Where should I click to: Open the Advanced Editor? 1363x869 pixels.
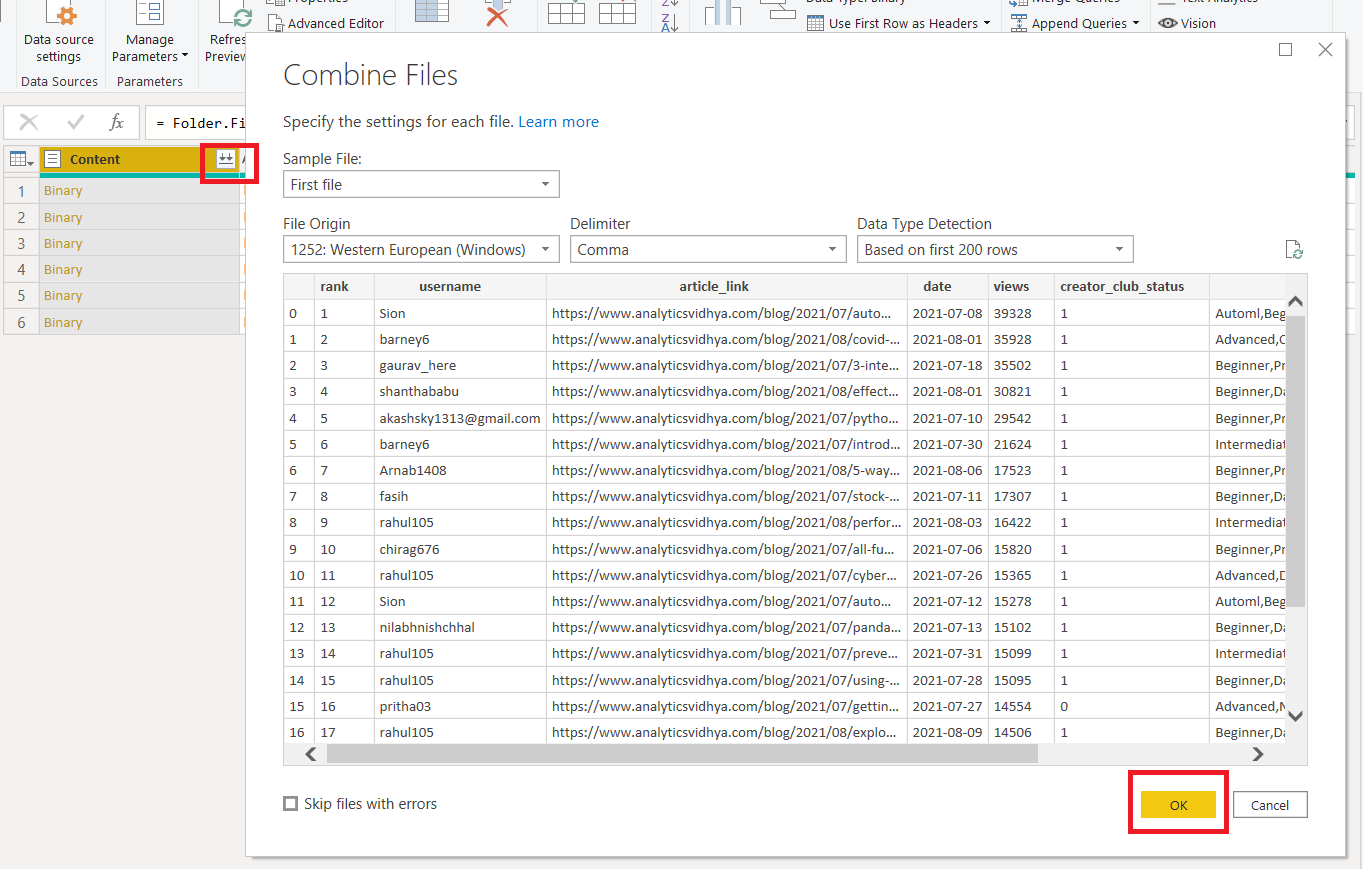pyautogui.click(x=327, y=22)
